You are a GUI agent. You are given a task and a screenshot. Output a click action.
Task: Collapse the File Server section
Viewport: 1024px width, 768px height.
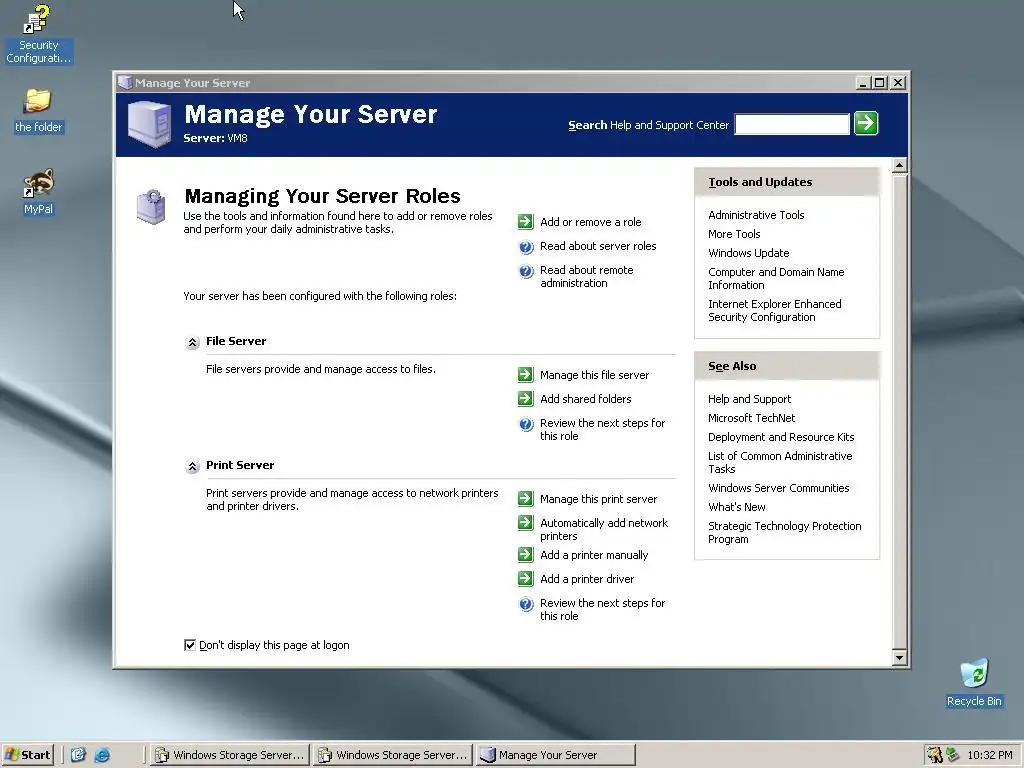pyautogui.click(x=192, y=342)
